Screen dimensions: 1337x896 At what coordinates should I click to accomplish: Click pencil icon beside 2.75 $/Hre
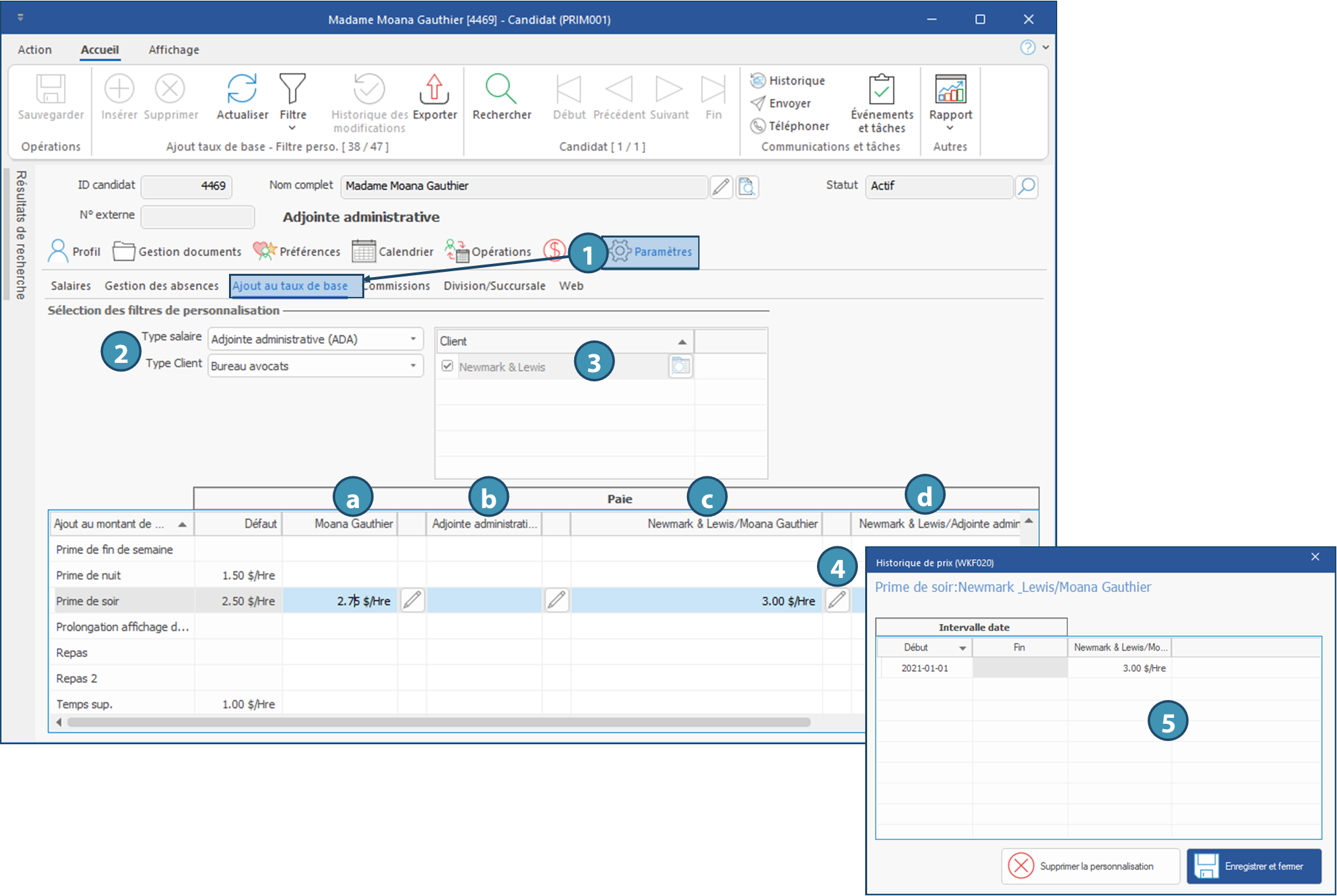412,600
